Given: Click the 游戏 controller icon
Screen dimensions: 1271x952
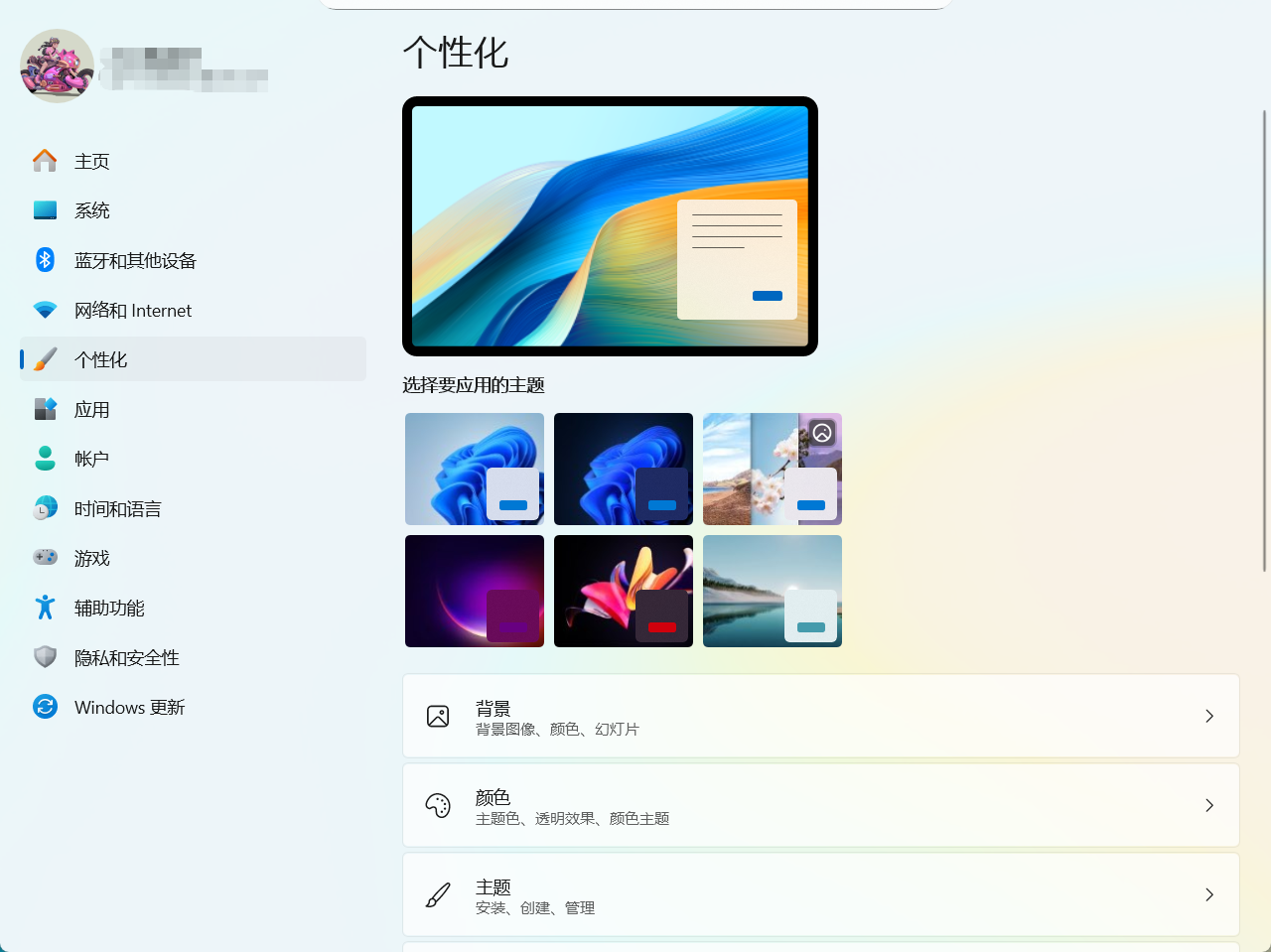Looking at the screenshot, I should pos(45,558).
